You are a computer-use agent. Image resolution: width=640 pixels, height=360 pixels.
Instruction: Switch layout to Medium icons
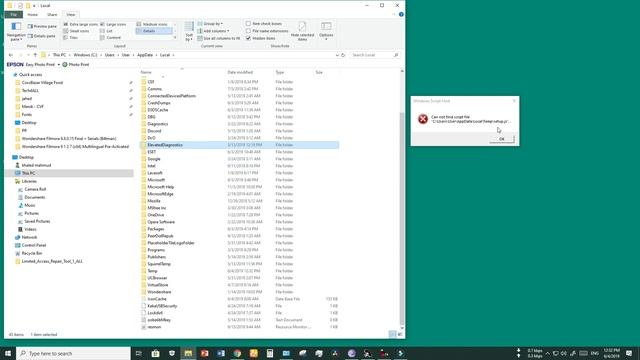pyautogui.click(x=152, y=24)
